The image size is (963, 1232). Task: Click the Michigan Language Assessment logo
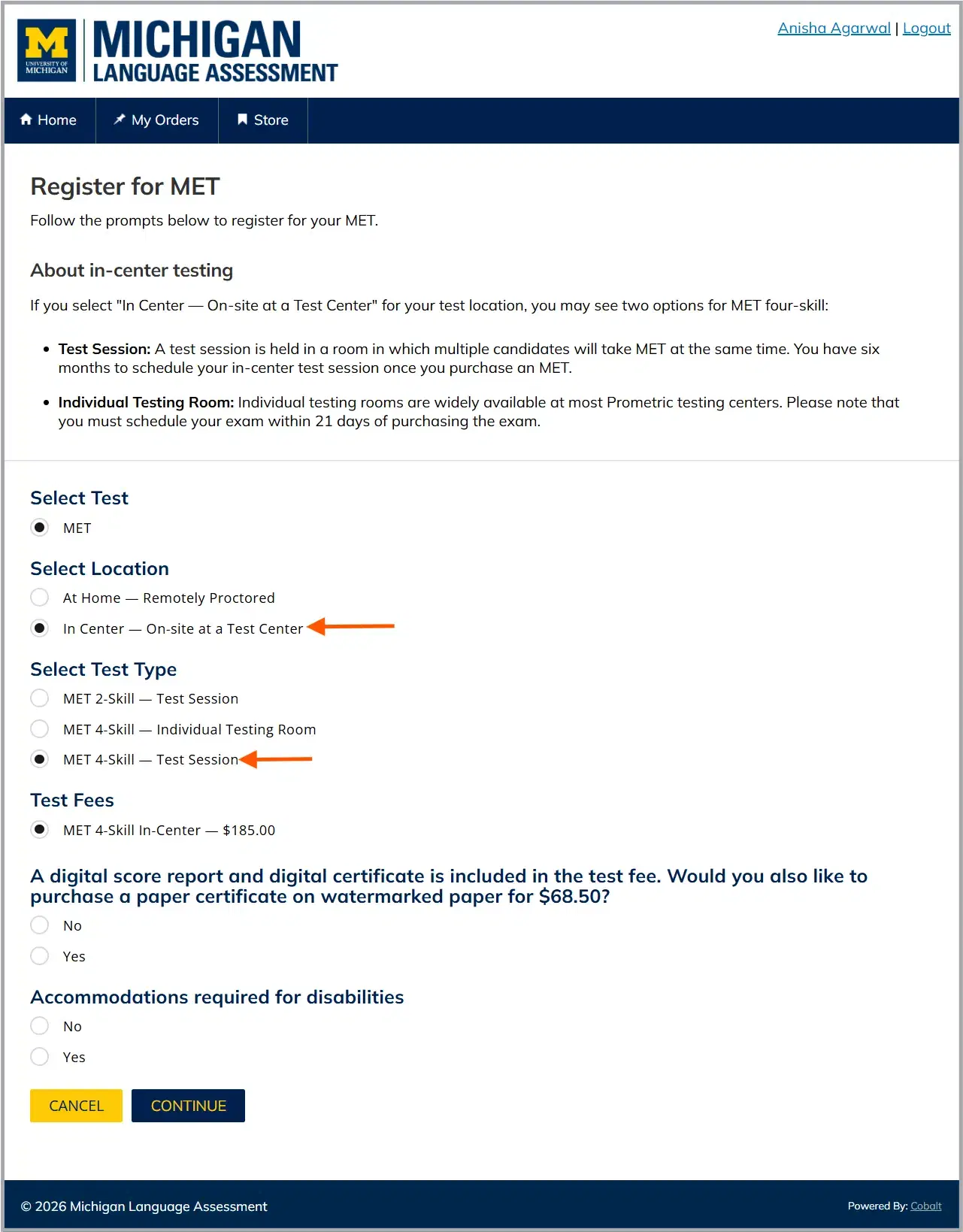tap(178, 50)
